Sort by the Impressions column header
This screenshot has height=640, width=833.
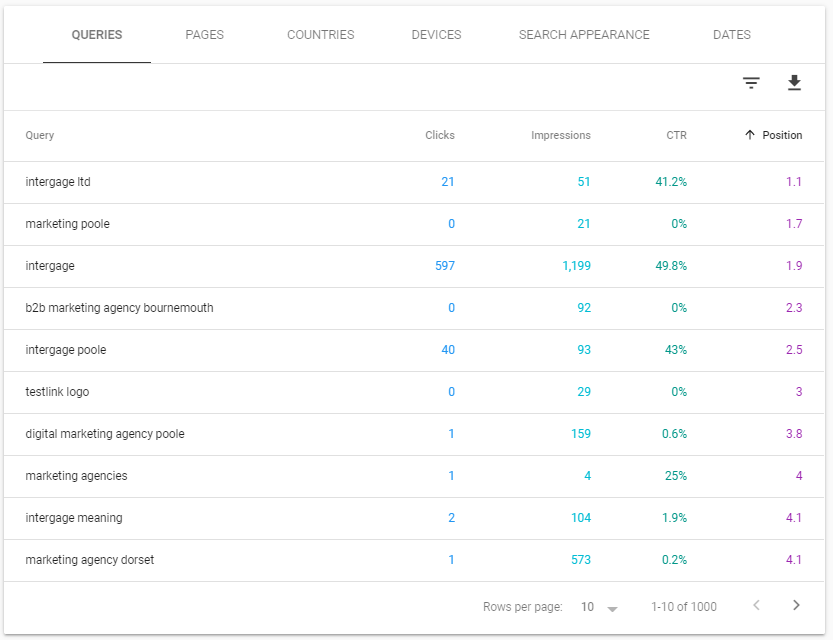[560, 135]
